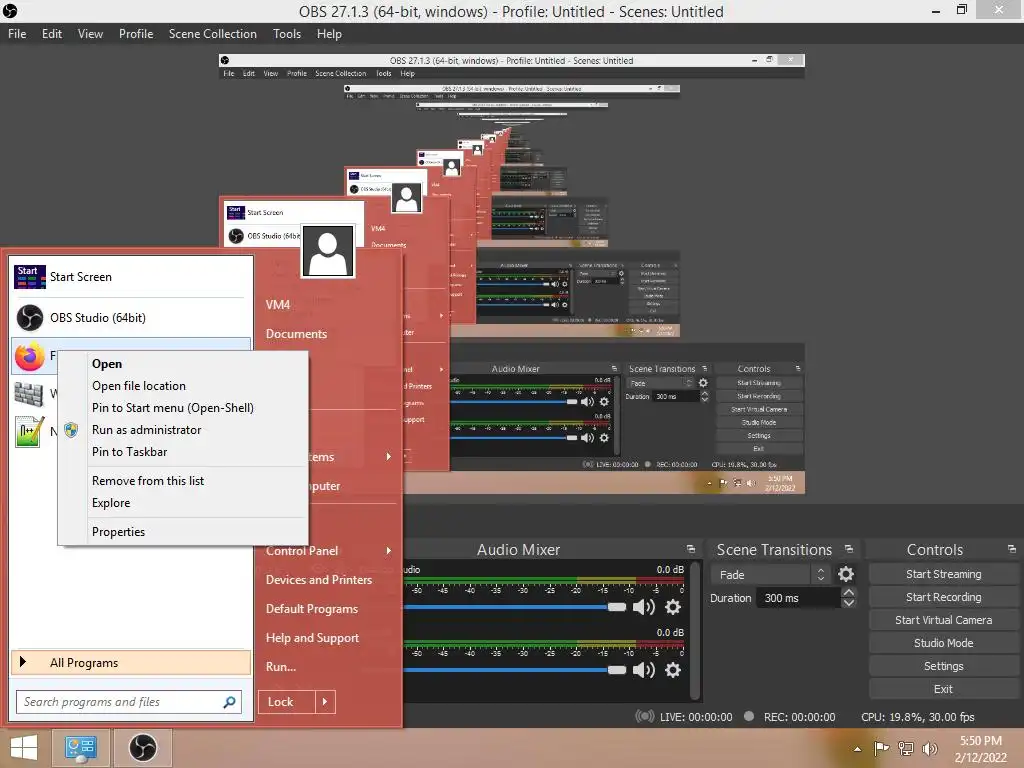Image resolution: width=1024 pixels, height=768 pixels.
Task: Click the Firefox icon in Start menu
Action: pos(29,357)
